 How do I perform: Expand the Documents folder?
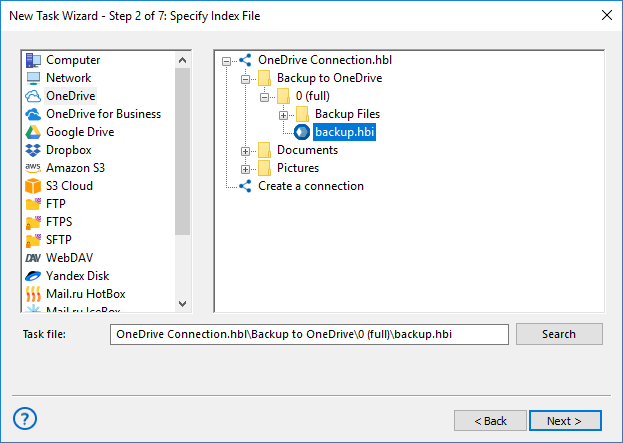click(246, 151)
